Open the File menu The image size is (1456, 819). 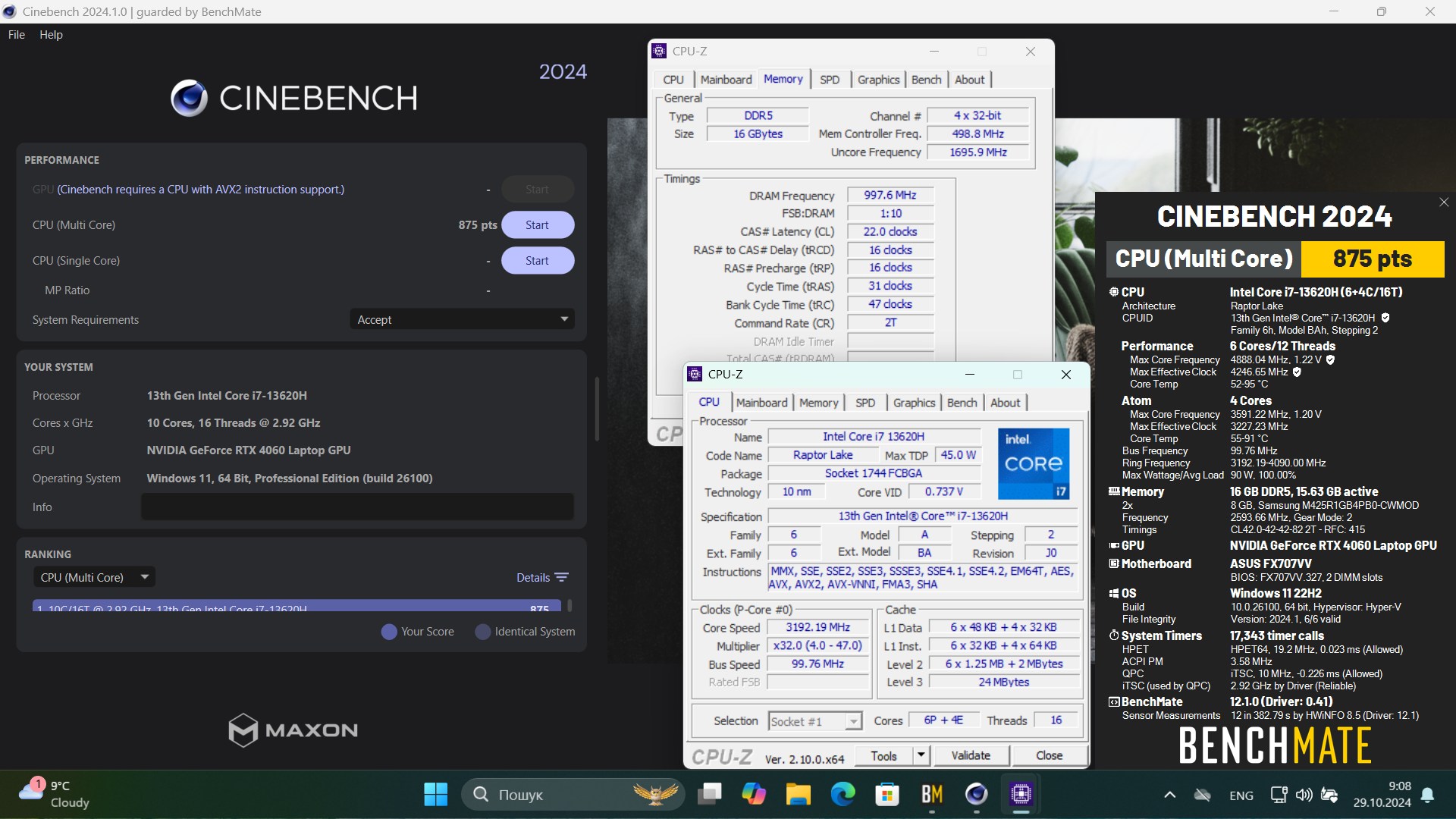point(16,35)
